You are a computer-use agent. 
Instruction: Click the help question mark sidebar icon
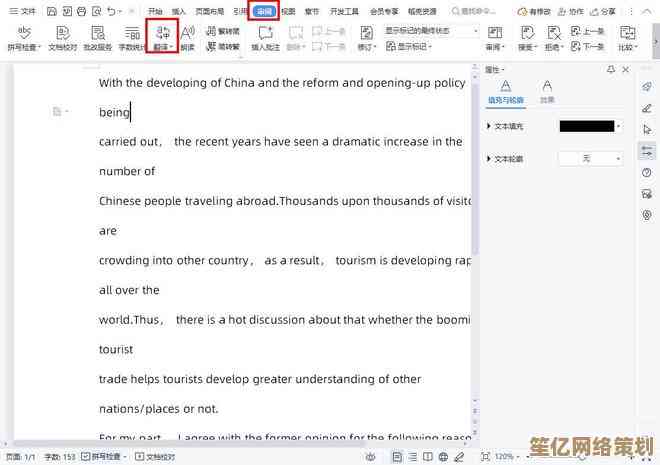pos(647,173)
